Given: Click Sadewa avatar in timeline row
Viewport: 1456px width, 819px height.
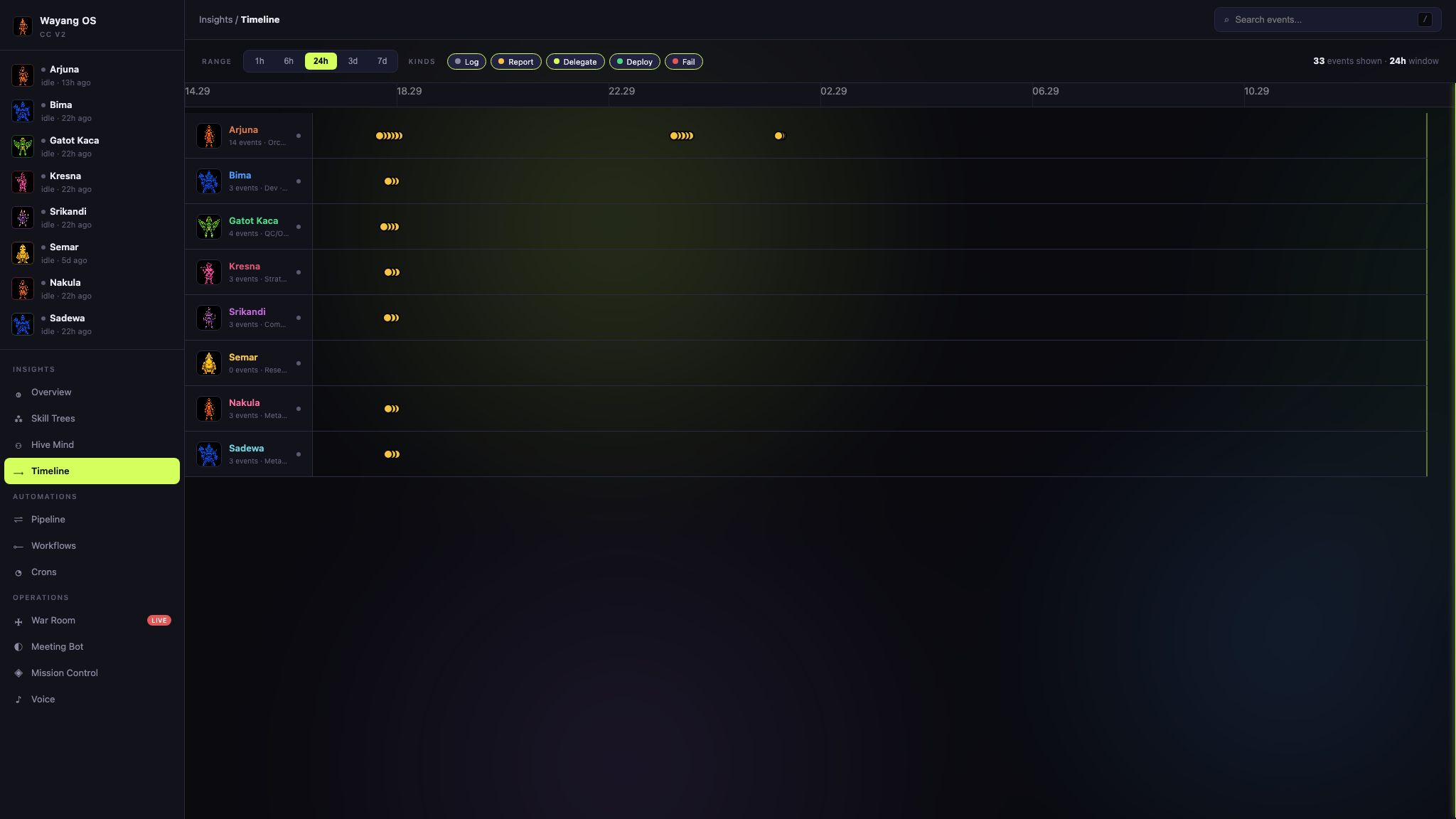Looking at the screenshot, I should click(x=209, y=454).
